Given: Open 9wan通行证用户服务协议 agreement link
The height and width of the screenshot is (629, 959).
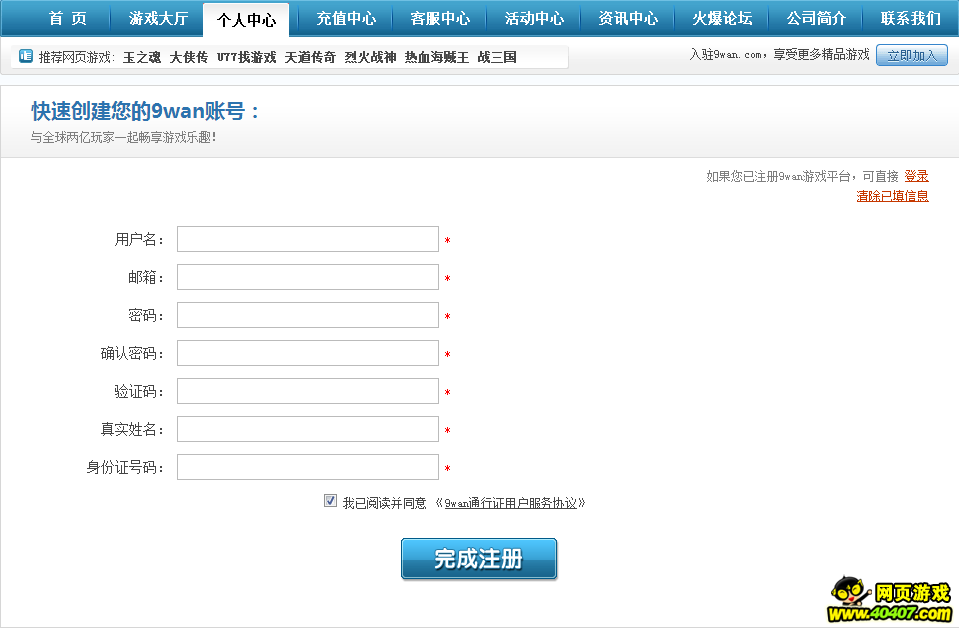Looking at the screenshot, I should [511, 503].
